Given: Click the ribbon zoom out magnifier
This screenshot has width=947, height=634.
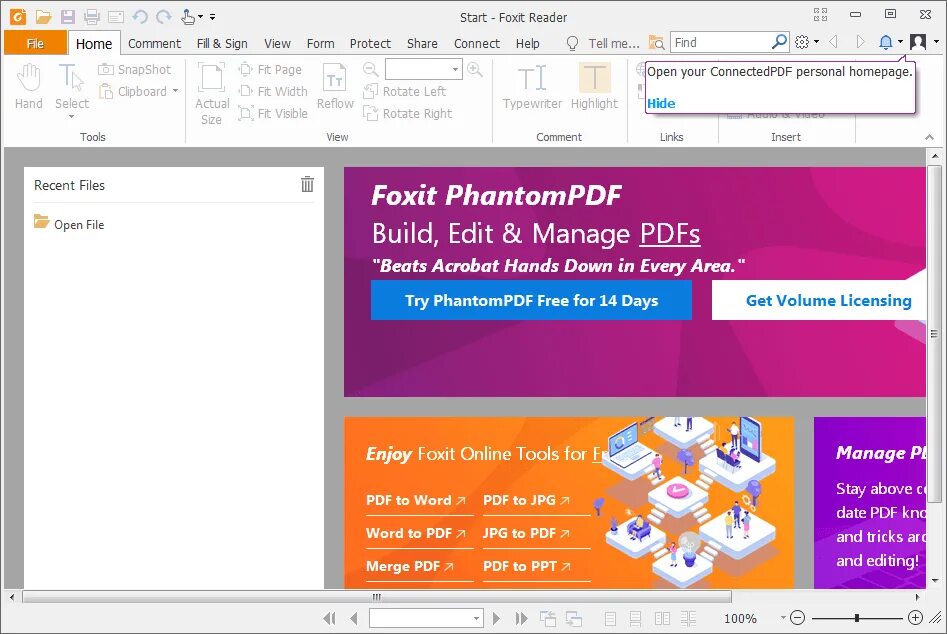Looking at the screenshot, I should pos(371,69).
